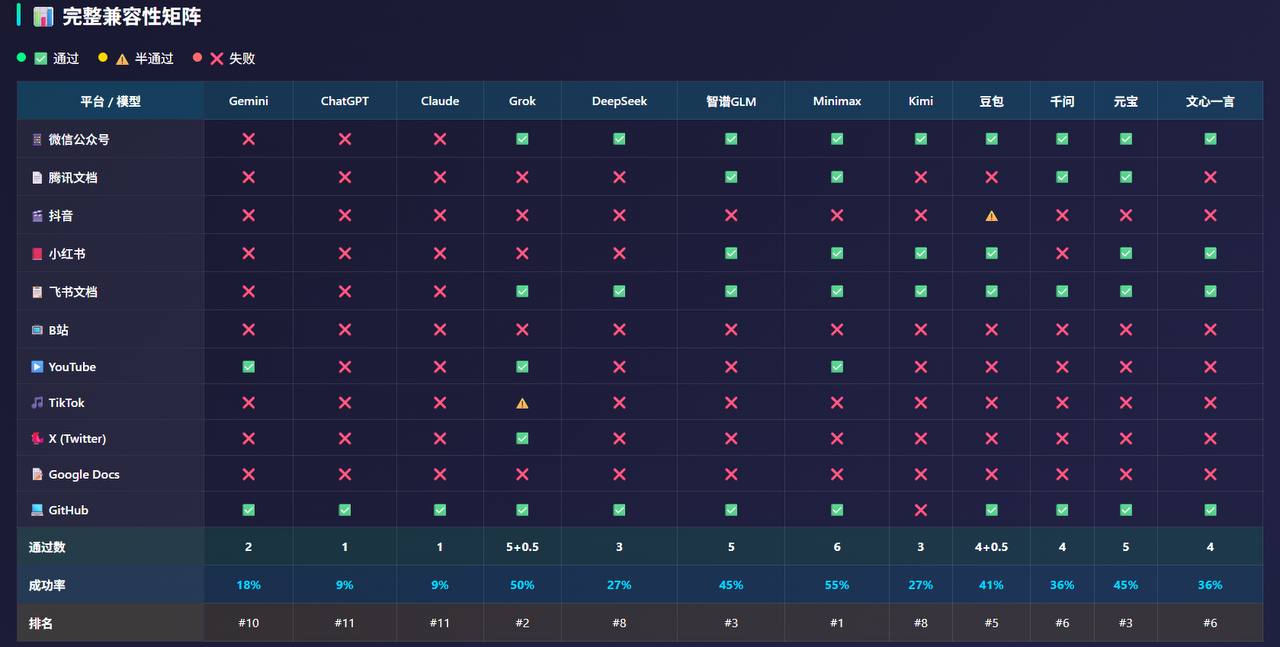The image size is (1280, 647).
Task: Click the warning icon in Grok's TikTok cell
Action: (x=522, y=404)
